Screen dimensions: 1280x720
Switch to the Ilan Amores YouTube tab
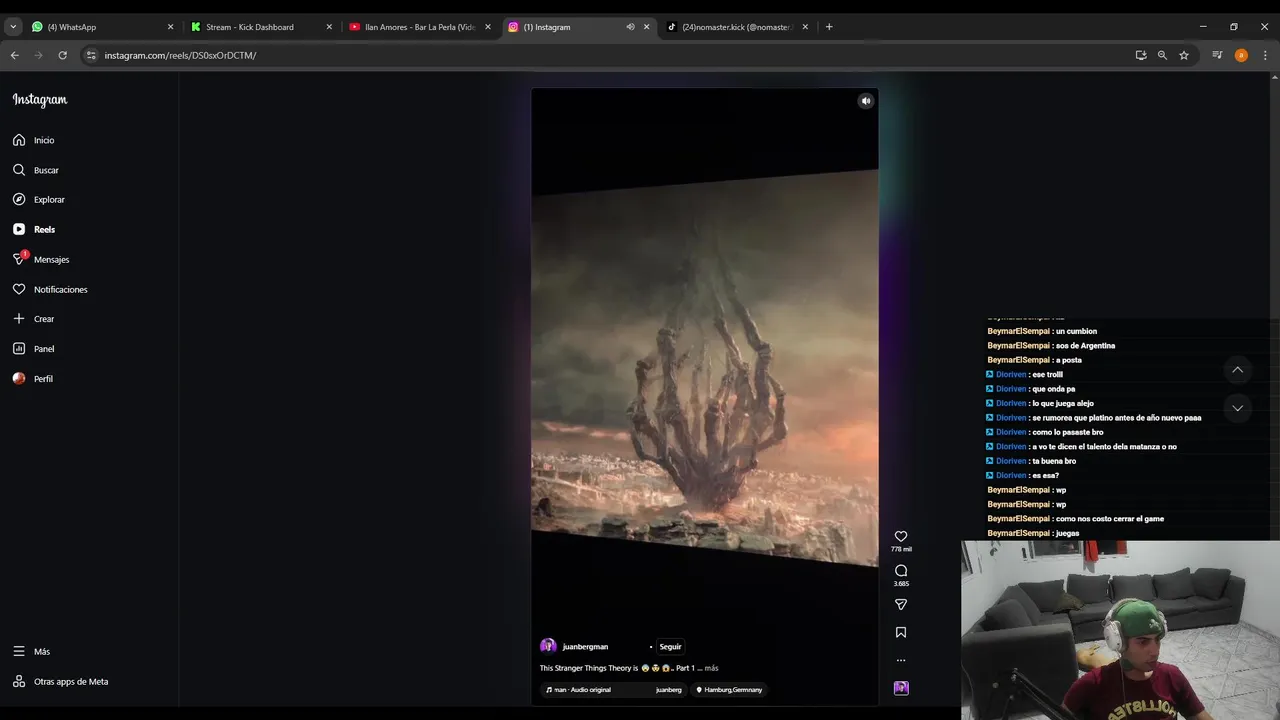coord(419,27)
